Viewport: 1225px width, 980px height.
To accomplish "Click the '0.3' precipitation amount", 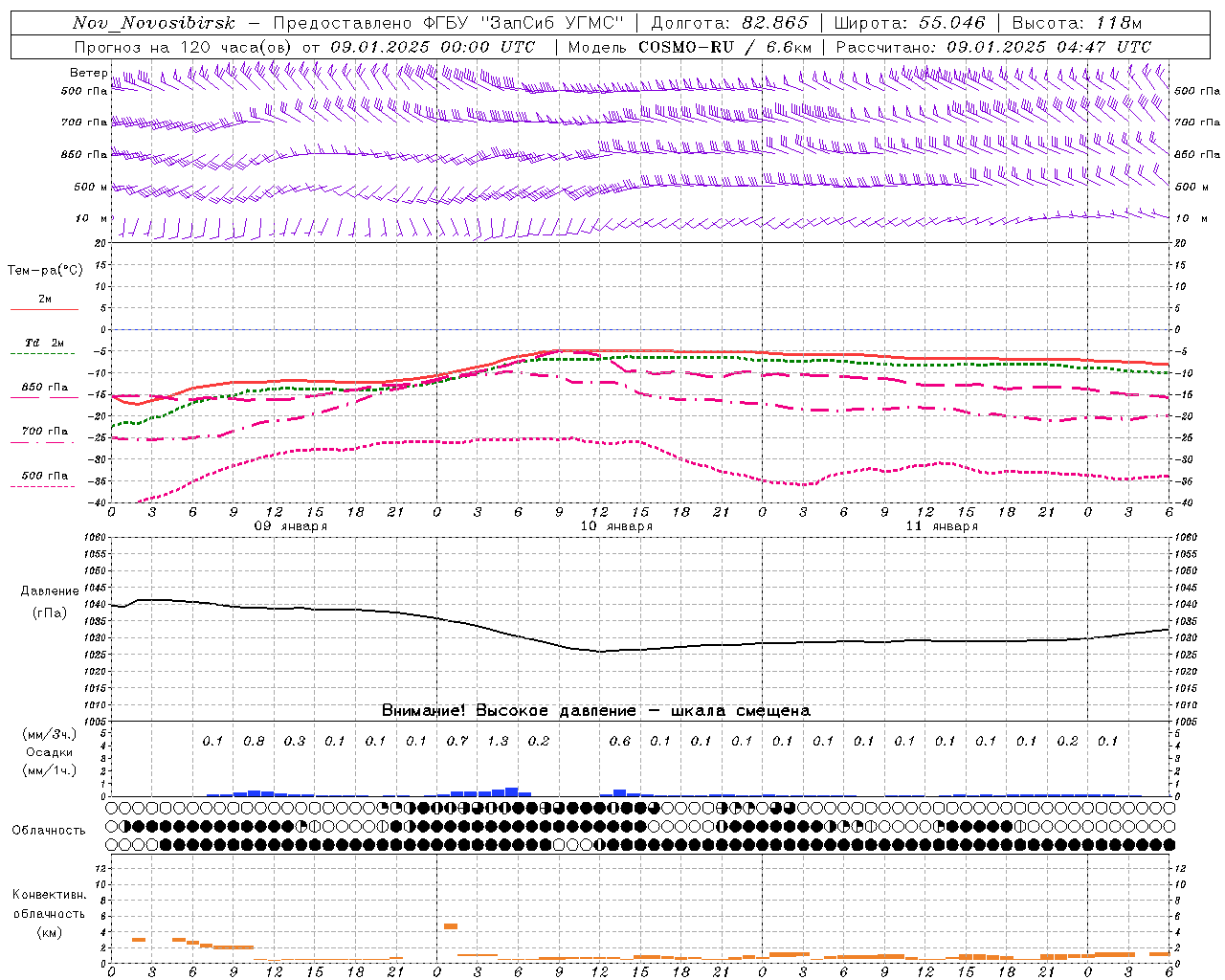I will [295, 742].
